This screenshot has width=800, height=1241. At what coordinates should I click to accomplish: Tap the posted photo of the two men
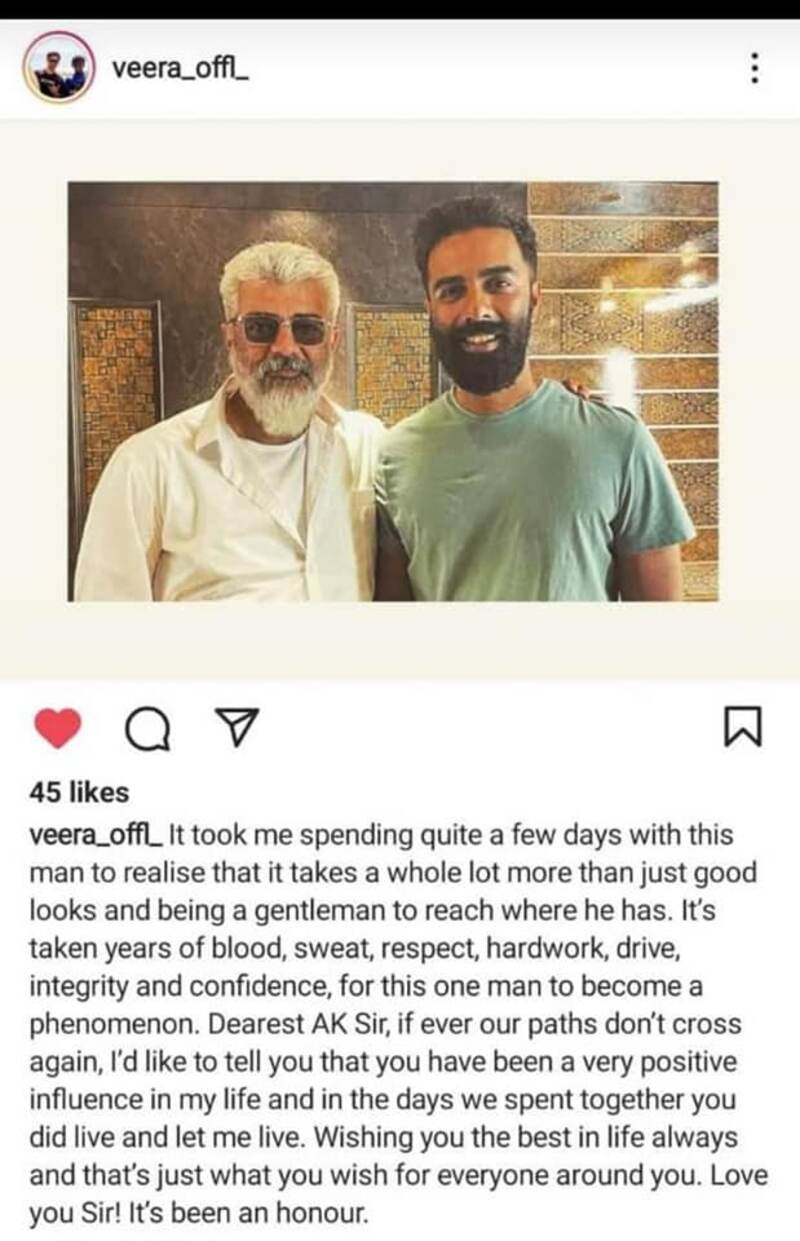[393, 391]
